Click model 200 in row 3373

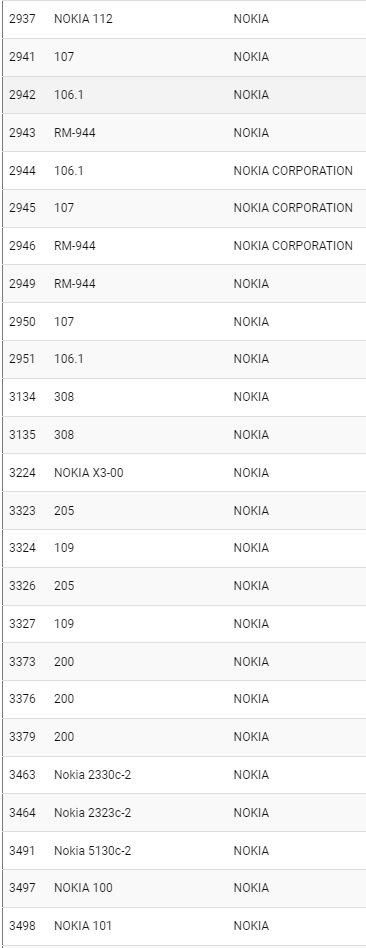(x=64, y=661)
